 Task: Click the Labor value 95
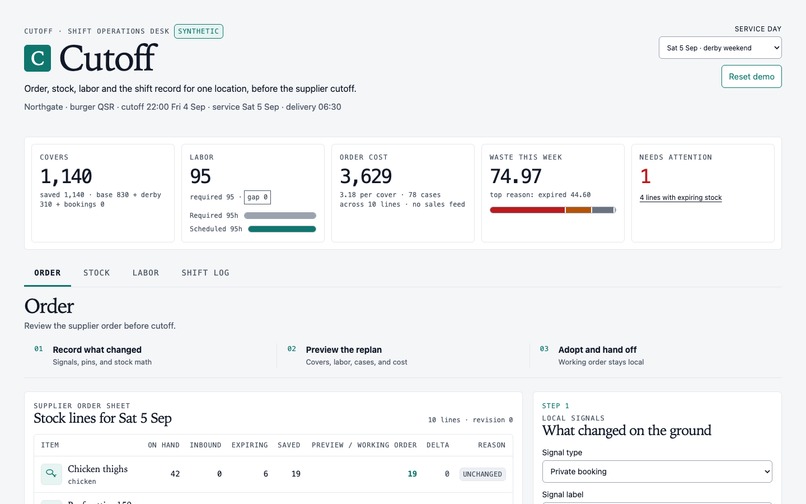click(200, 176)
